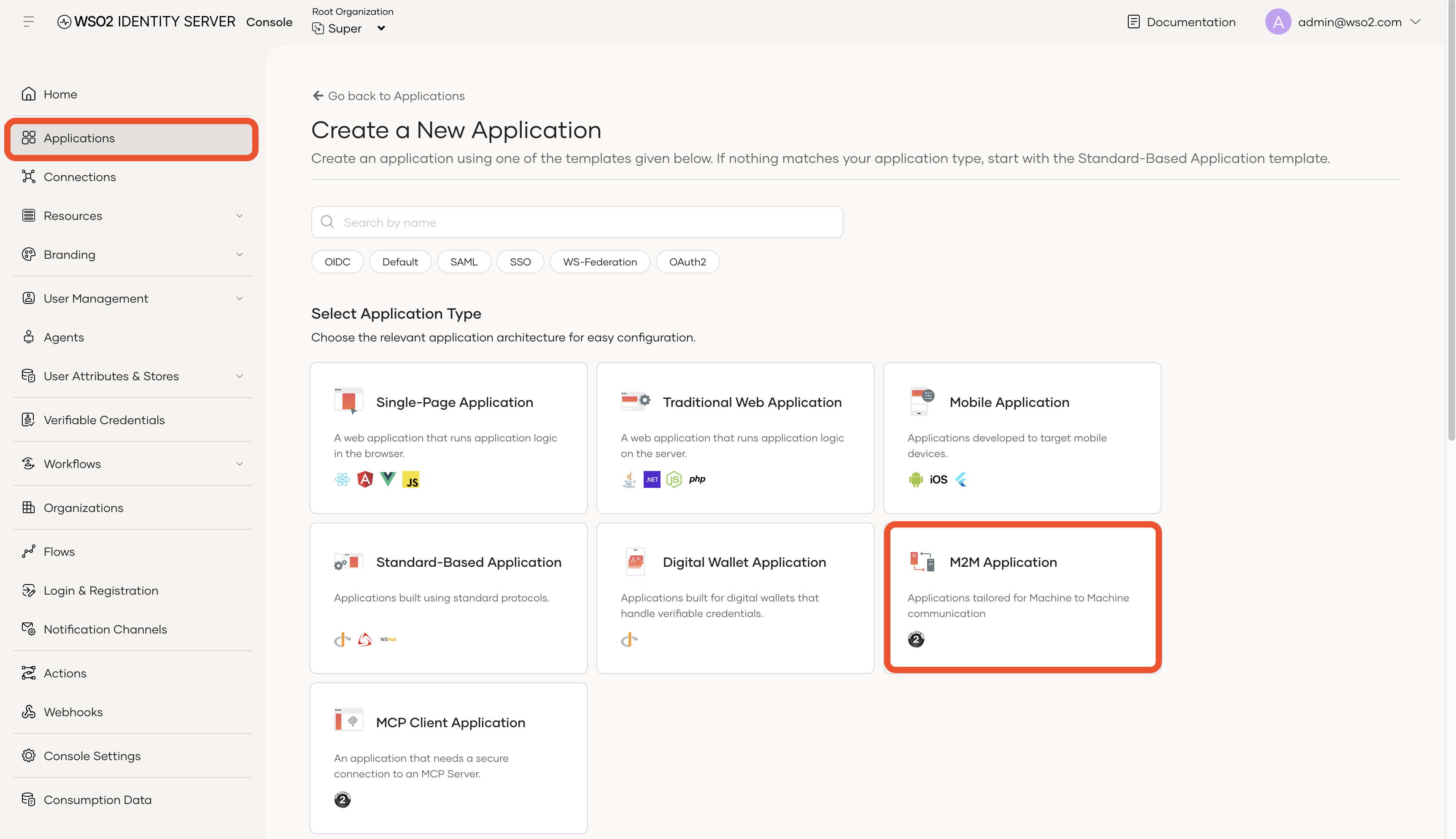Click the Agents sidebar icon
Viewport: 1456px width, 839px height.
pos(28,337)
